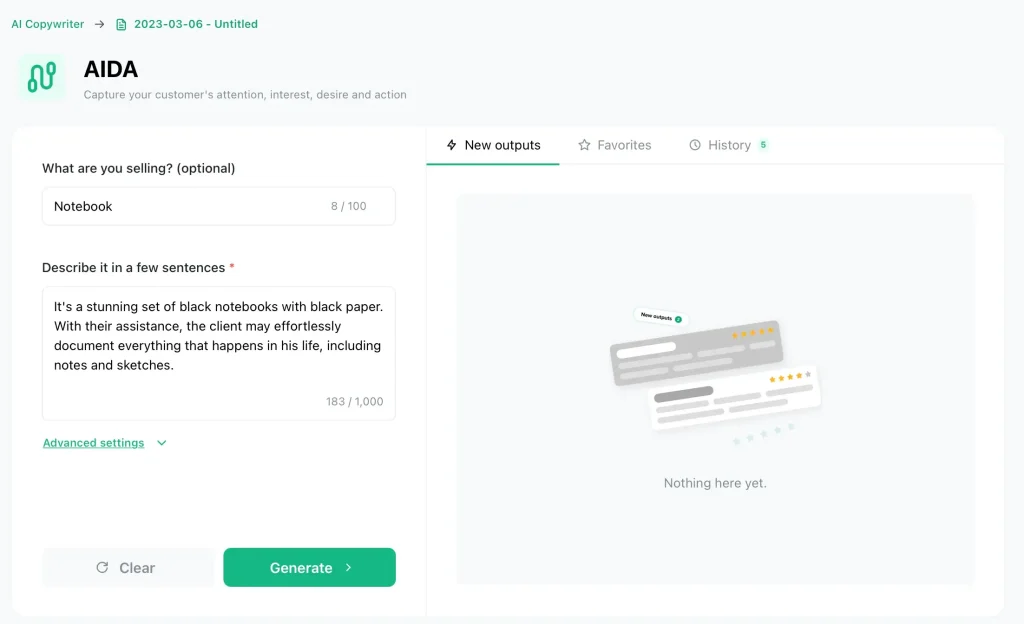Click the document icon beside 2023-03-06 - Untitled
Screen dimensions: 1024x624
[121, 24]
